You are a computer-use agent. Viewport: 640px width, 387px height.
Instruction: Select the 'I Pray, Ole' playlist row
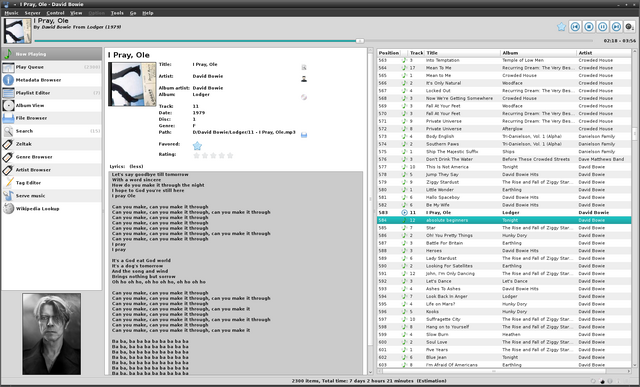point(504,213)
